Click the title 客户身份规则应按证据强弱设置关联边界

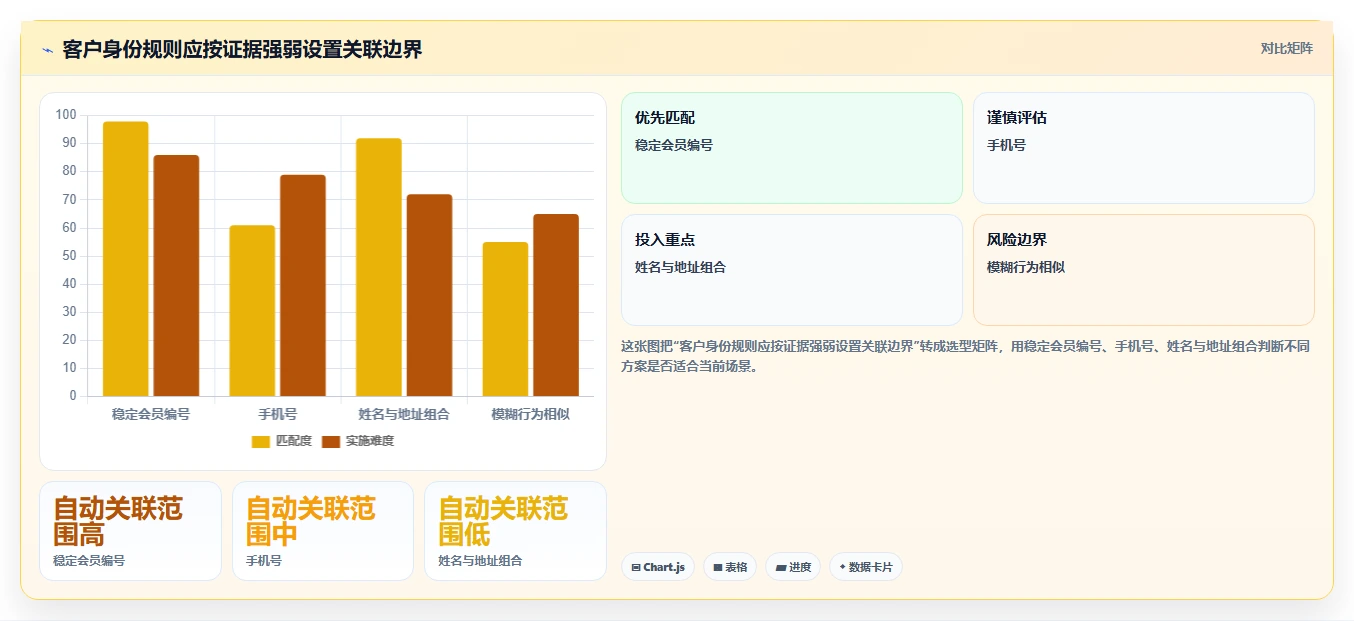tap(242, 49)
